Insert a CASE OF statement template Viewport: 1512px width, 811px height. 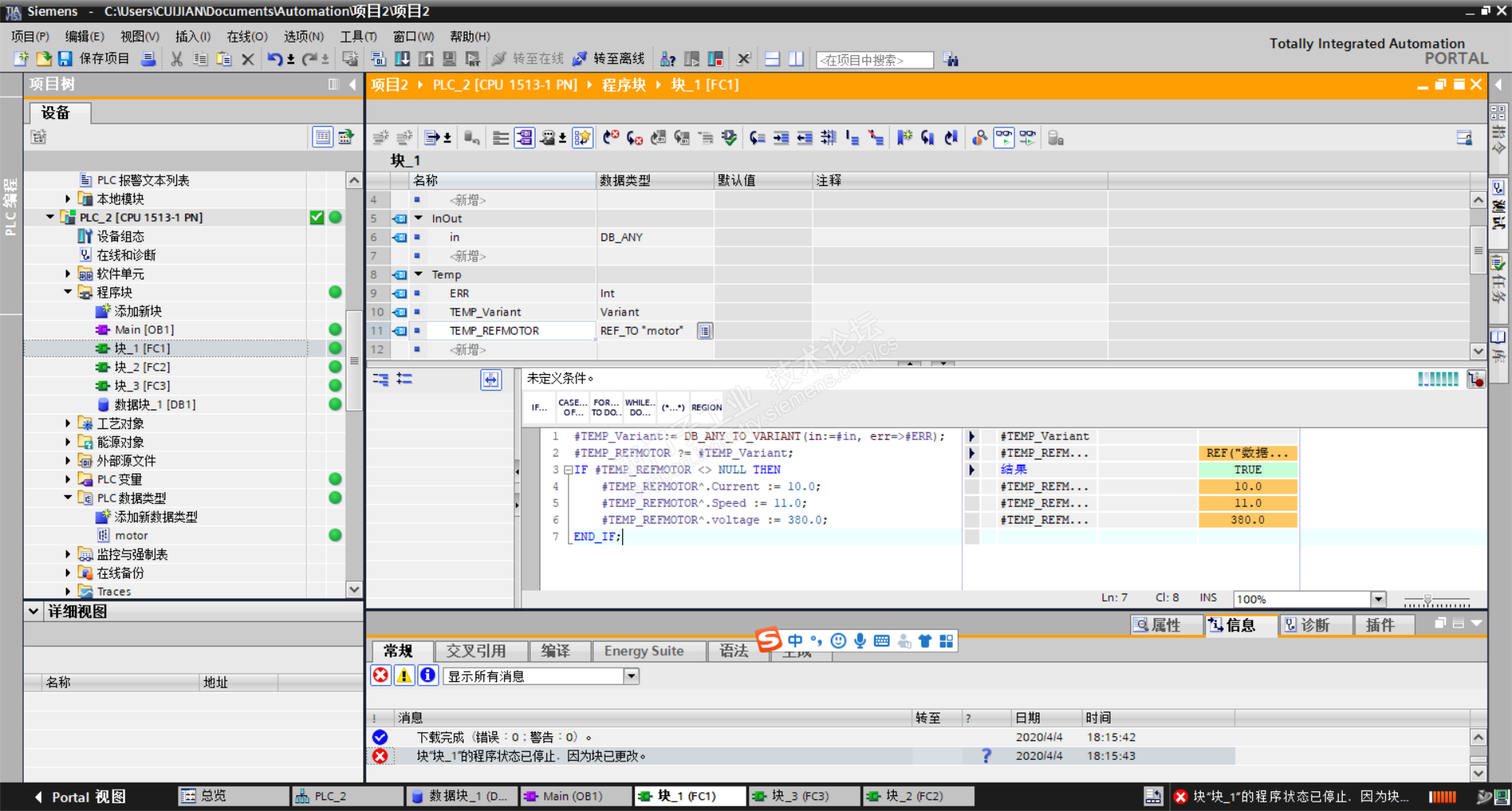[x=573, y=408]
